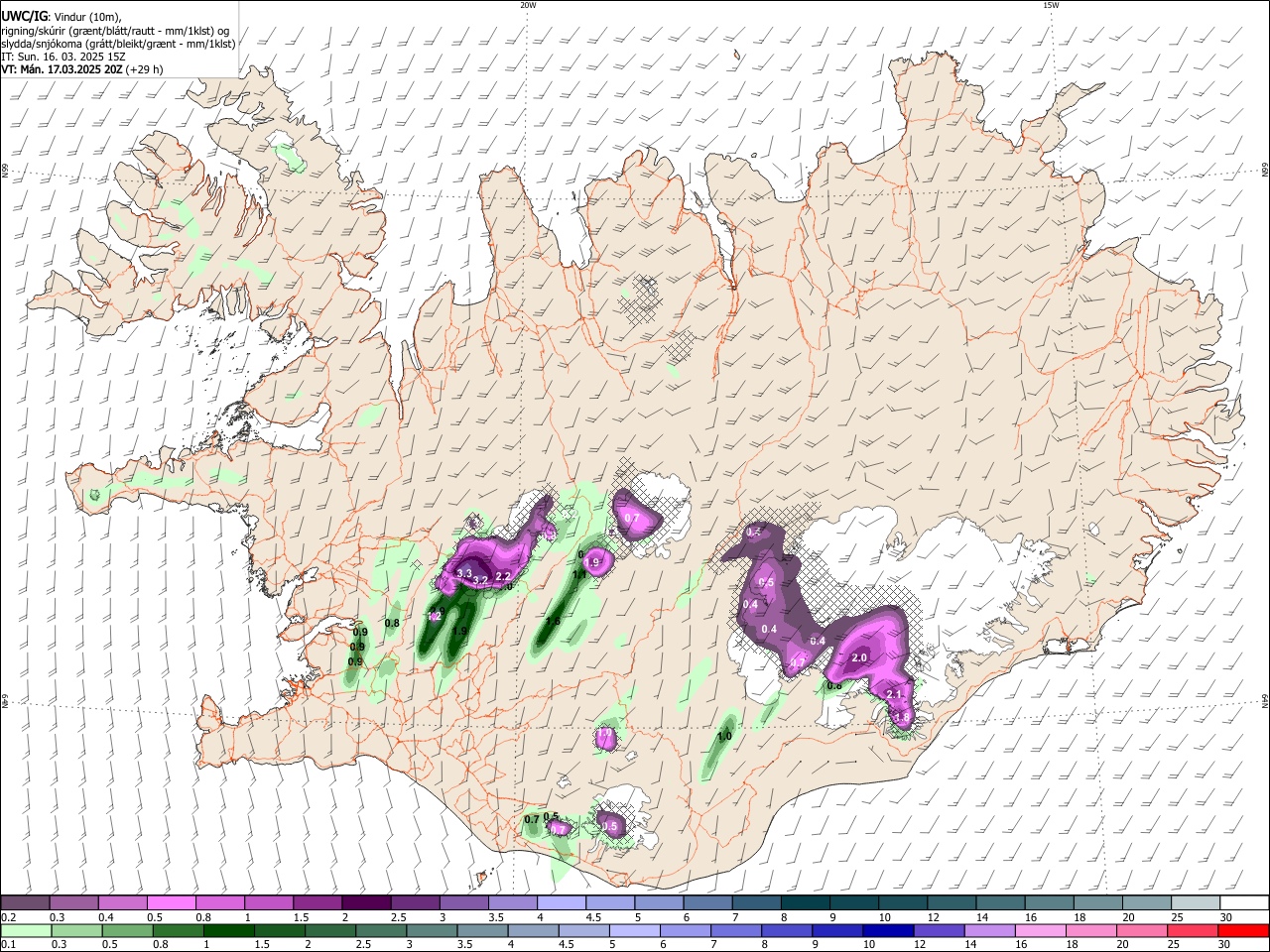Select the bottom-row legend swatch starting at 2.5
The width and height of the screenshot is (1270, 952).
[380, 930]
